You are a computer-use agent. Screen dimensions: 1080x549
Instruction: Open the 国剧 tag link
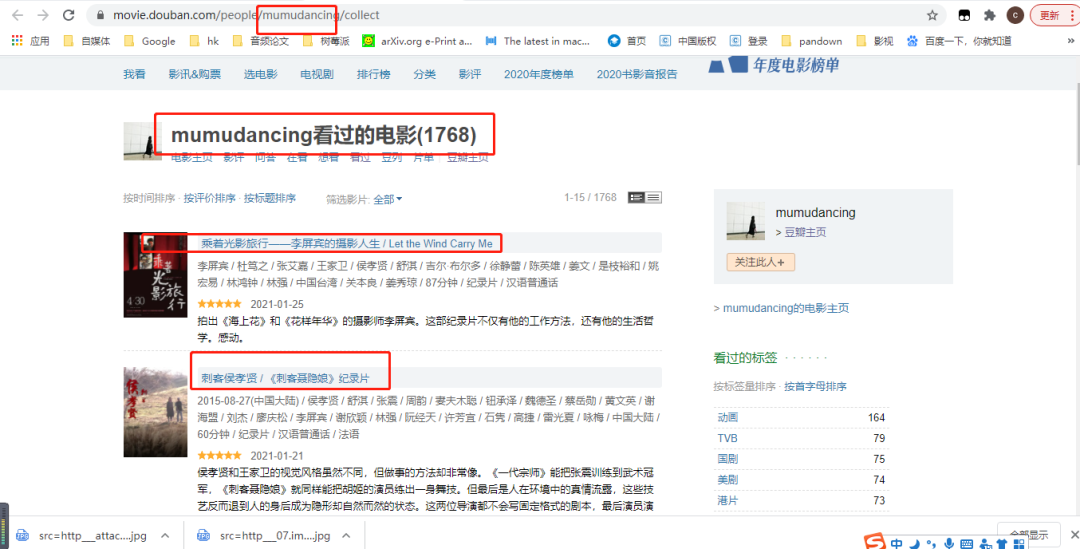tap(728, 459)
